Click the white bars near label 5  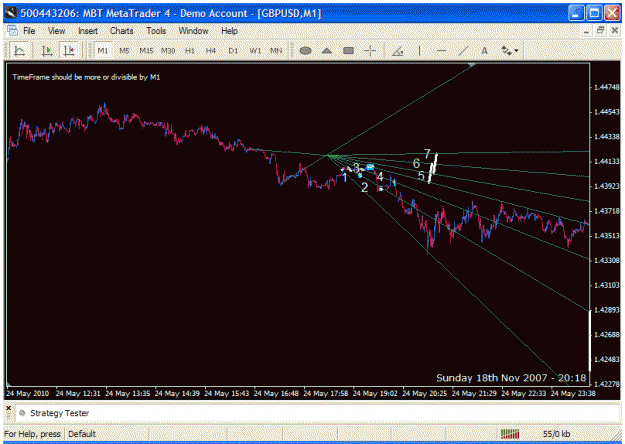point(432,169)
